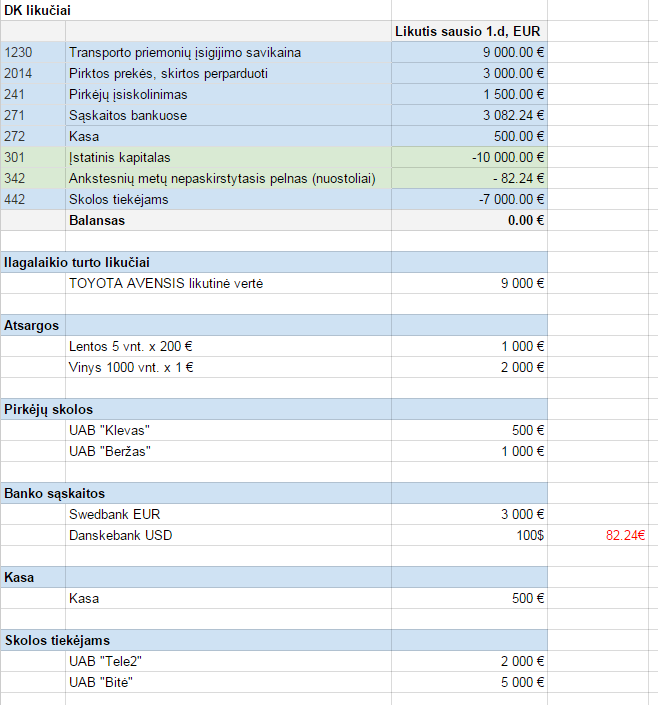Click the "Likutis sausio 1.d, EUR" column header

click(469, 31)
